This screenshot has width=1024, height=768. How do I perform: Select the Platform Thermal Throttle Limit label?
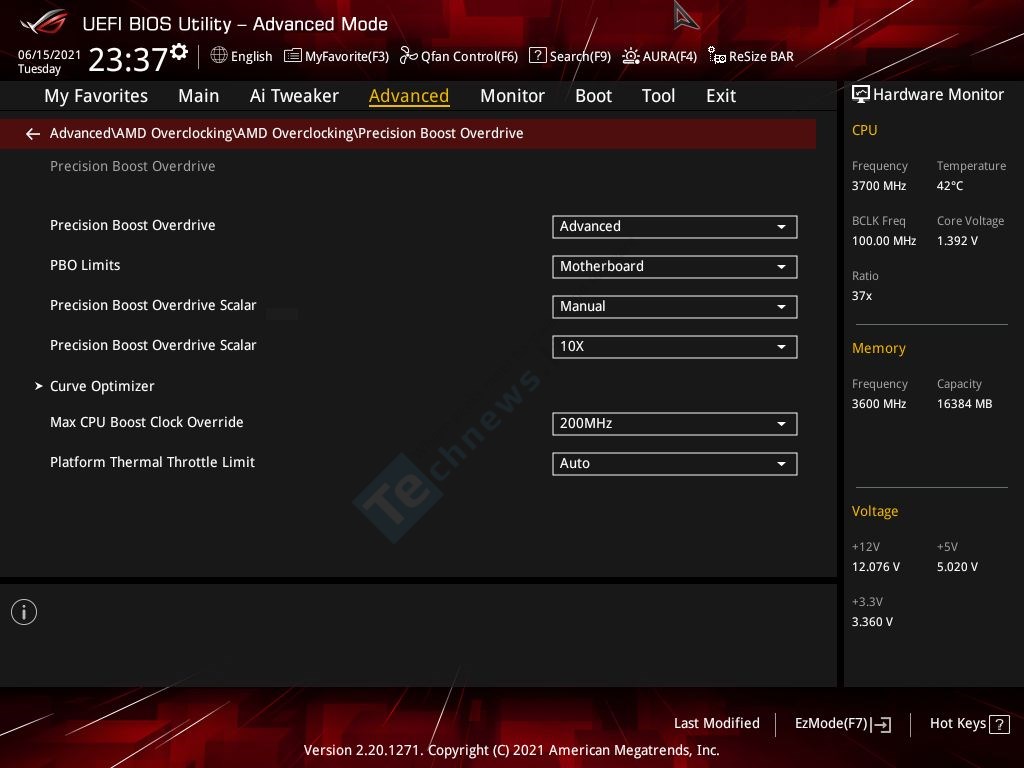[x=152, y=462]
